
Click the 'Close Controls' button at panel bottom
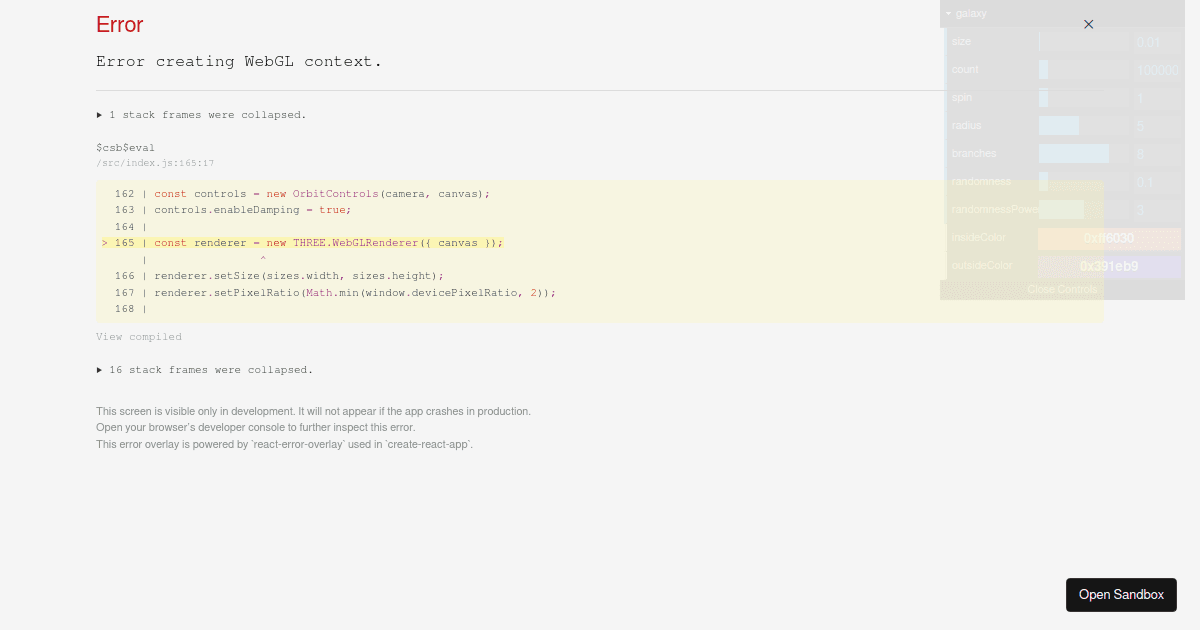point(1062,289)
